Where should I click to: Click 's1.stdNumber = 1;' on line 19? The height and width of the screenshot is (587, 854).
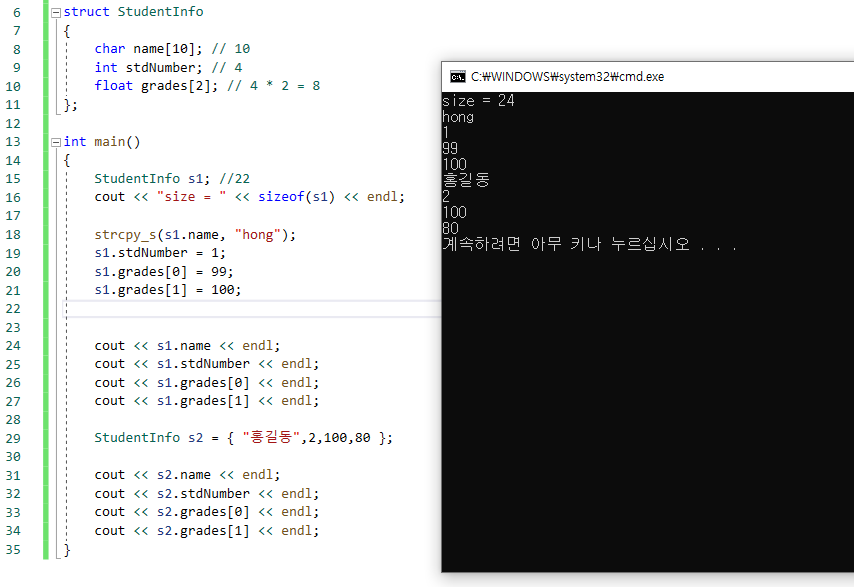point(160,253)
